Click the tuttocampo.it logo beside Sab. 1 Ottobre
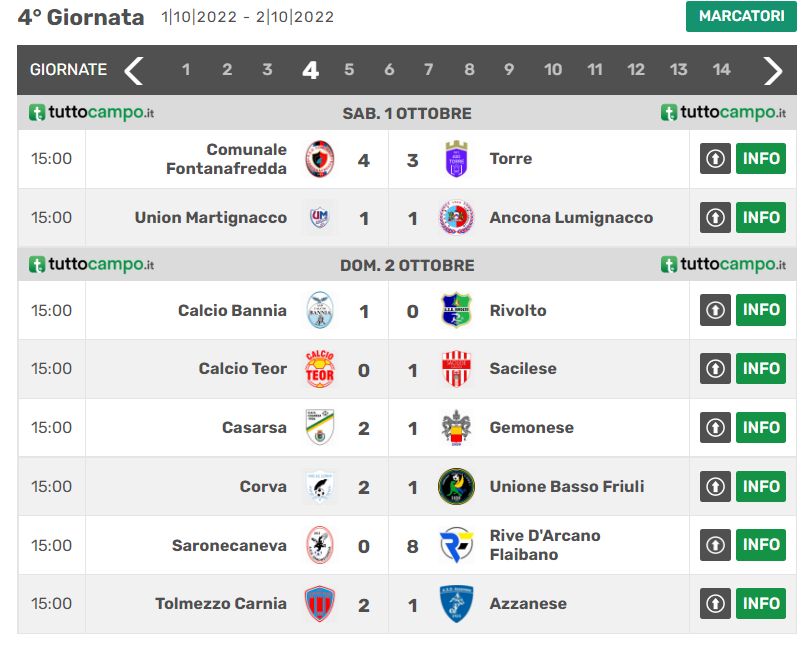The width and height of the screenshot is (809, 649). point(91,113)
